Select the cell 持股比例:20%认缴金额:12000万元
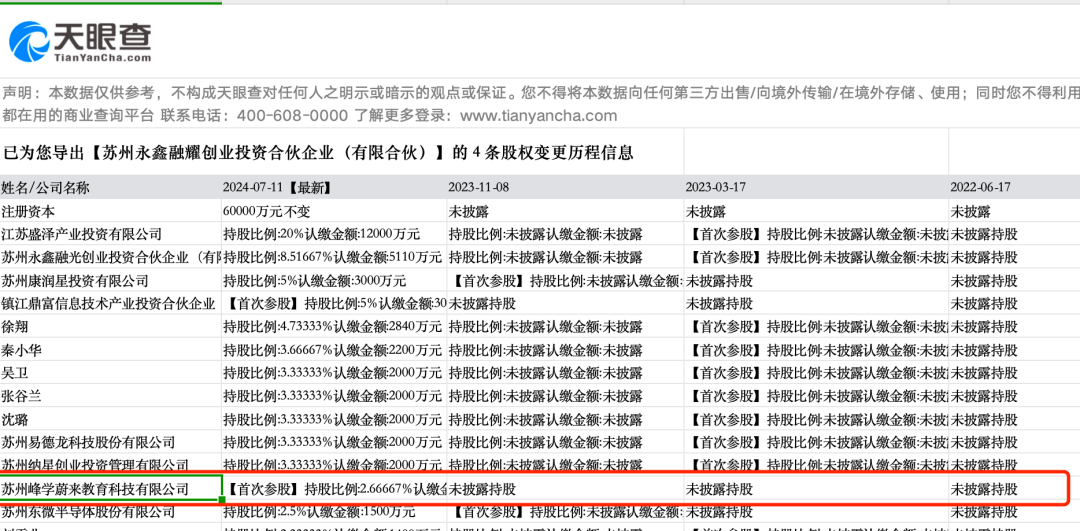 coord(334,234)
